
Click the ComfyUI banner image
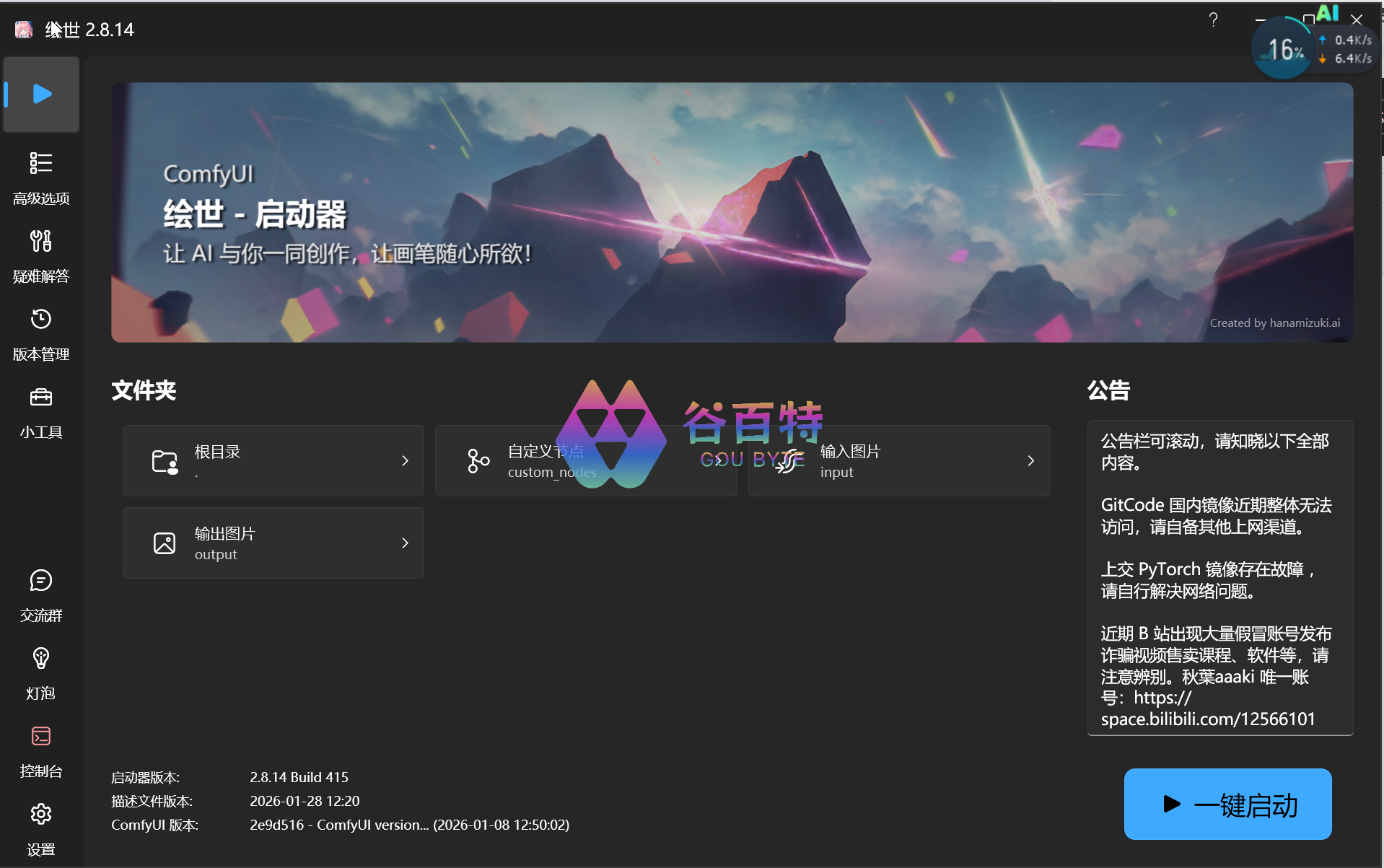pos(732,212)
